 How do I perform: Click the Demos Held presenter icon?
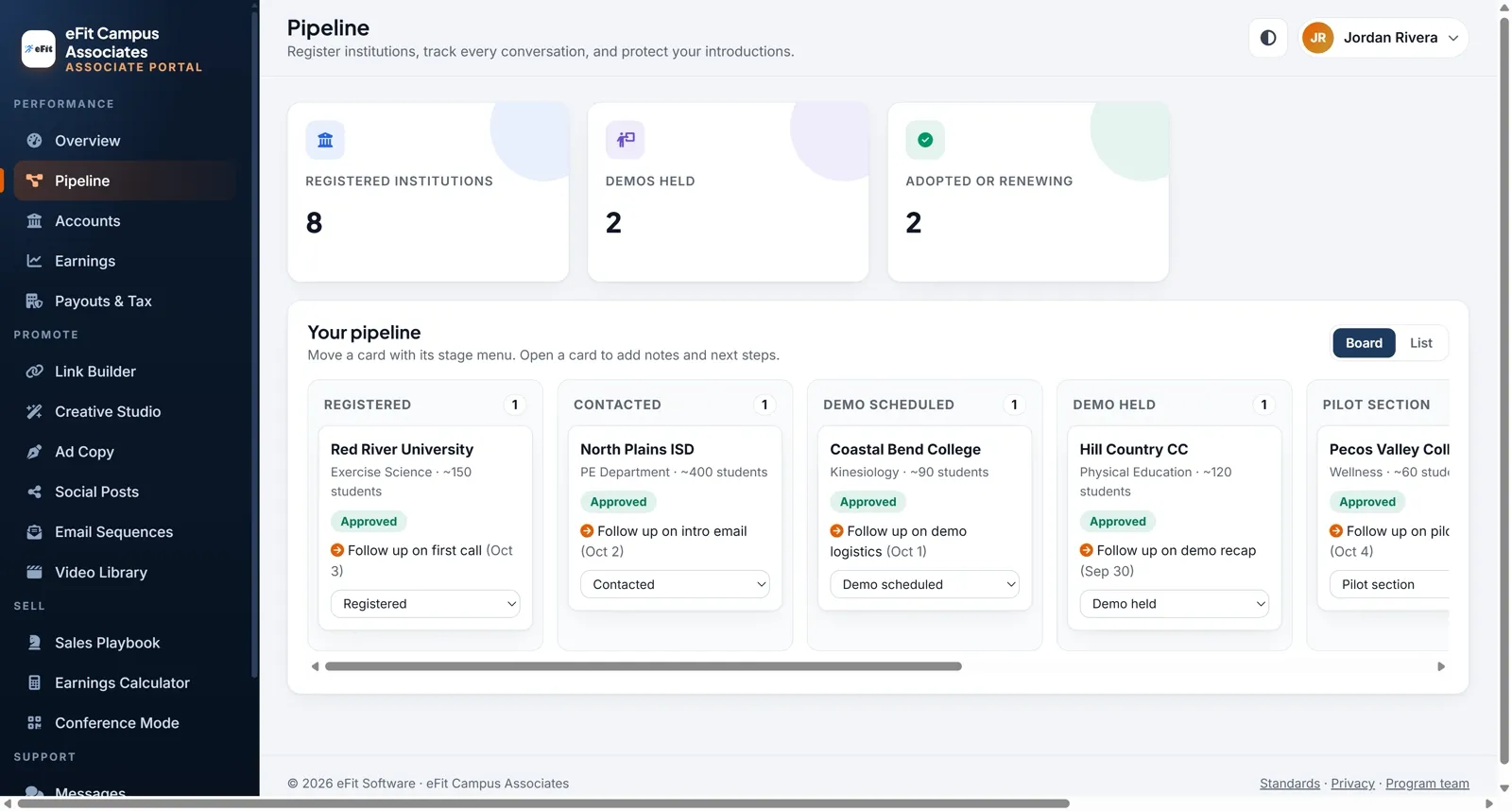coord(626,140)
